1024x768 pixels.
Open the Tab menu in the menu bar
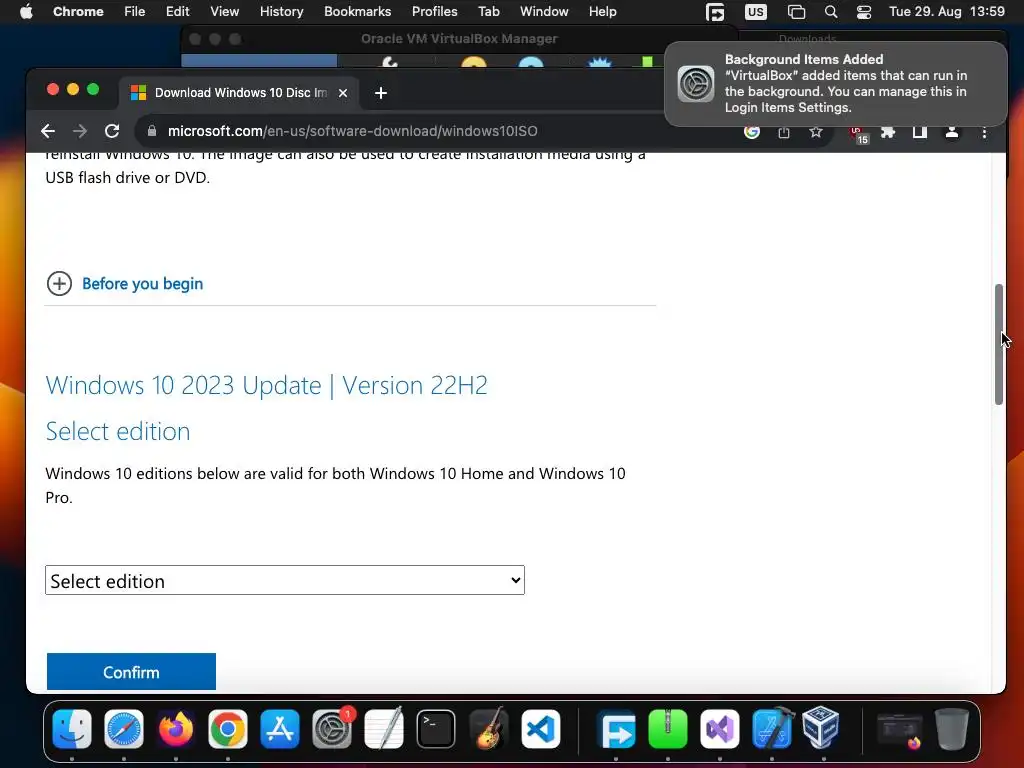tap(488, 12)
